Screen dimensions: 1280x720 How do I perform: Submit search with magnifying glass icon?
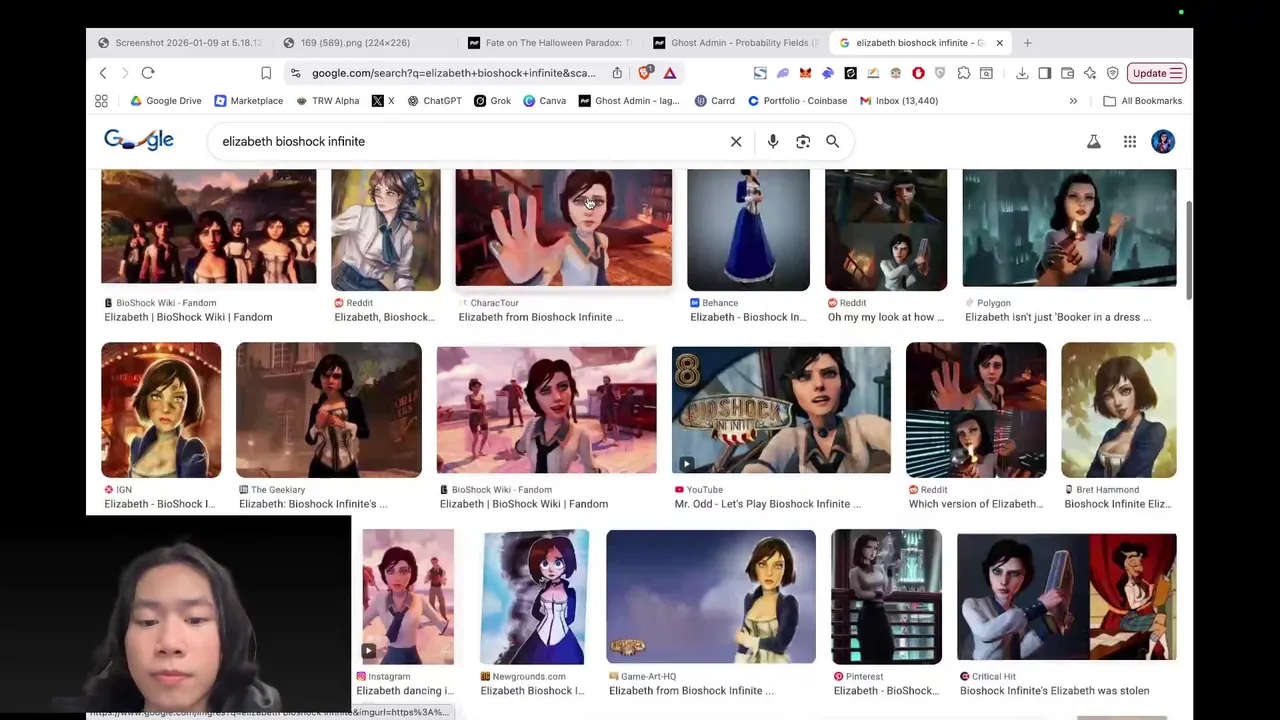click(832, 142)
